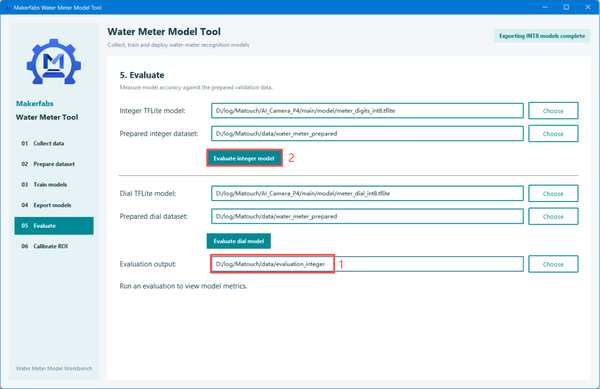Open the 01 Collect data step
Screen dimensions: 600x389
[x=54, y=143]
